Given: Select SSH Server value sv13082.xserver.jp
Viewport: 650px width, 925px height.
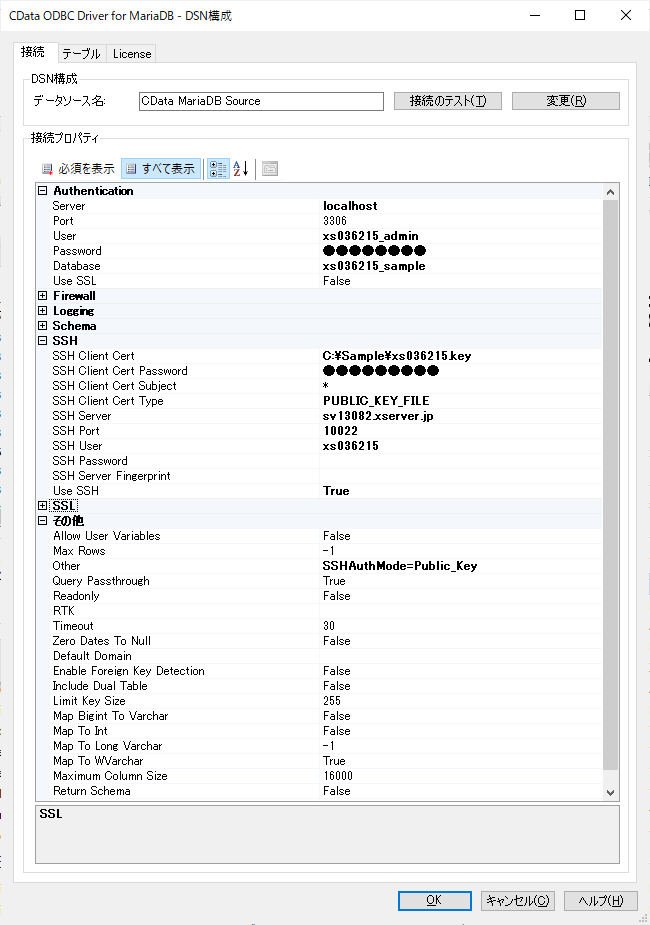Looking at the screenshot, I should tap(378, 416).
